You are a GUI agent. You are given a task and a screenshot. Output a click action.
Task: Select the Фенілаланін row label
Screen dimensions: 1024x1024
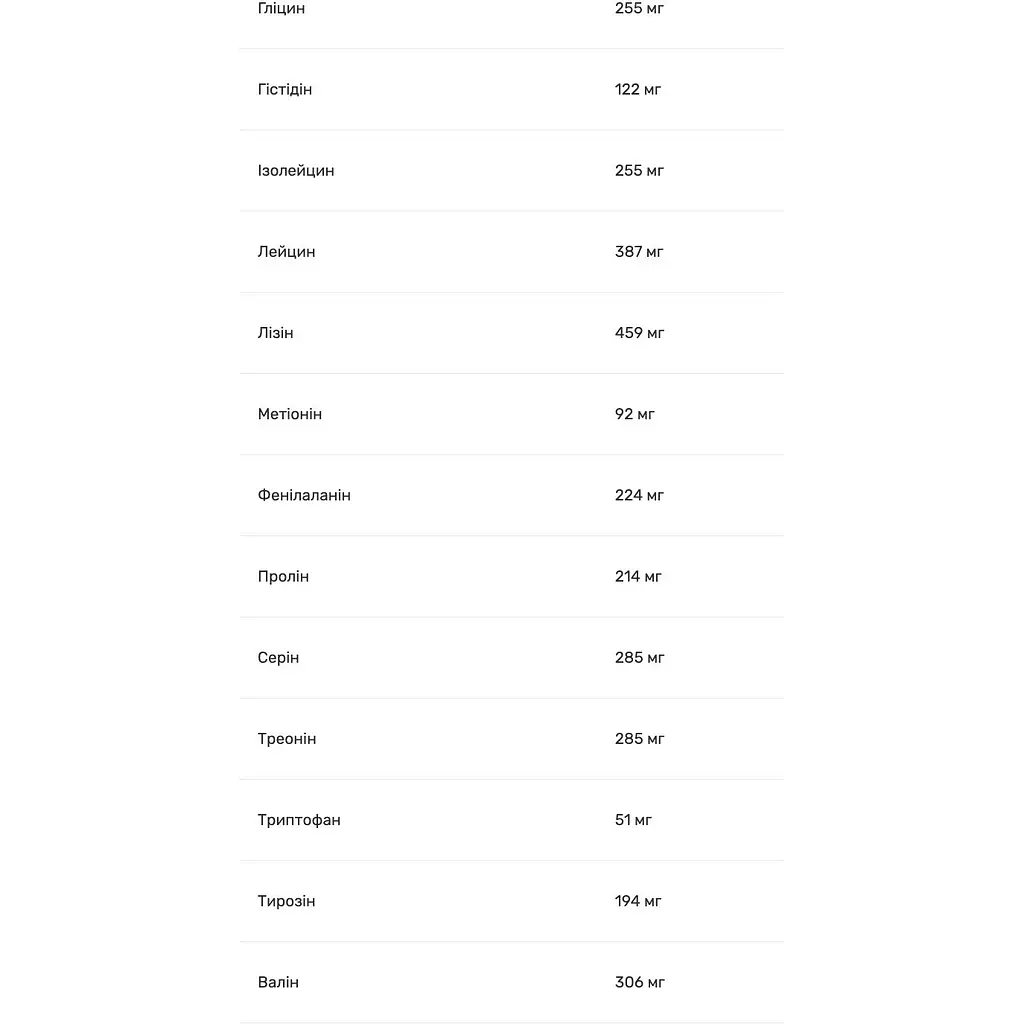[x=304, y=495]
